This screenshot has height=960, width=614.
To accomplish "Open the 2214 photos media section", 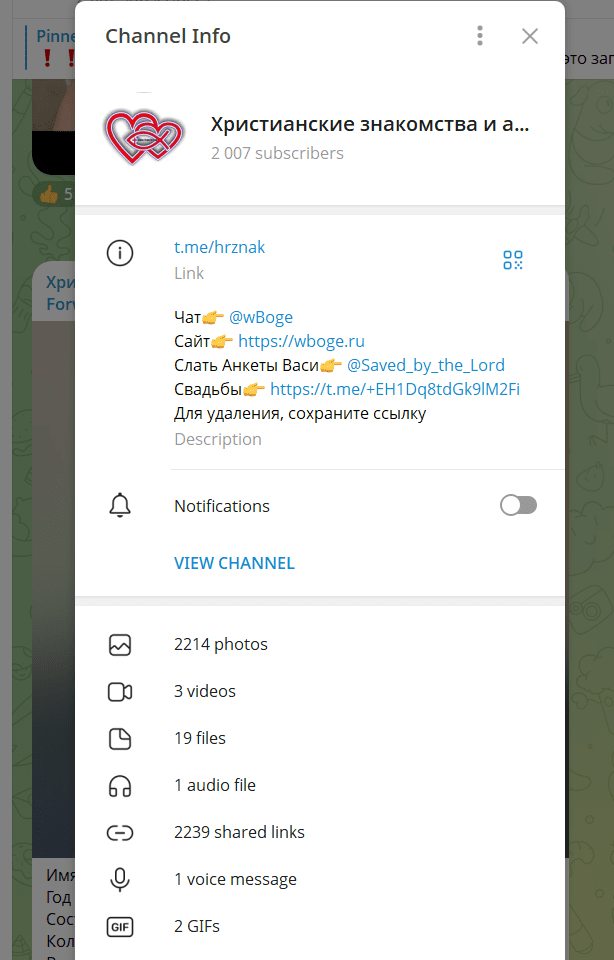I will (x=221, y=645).
